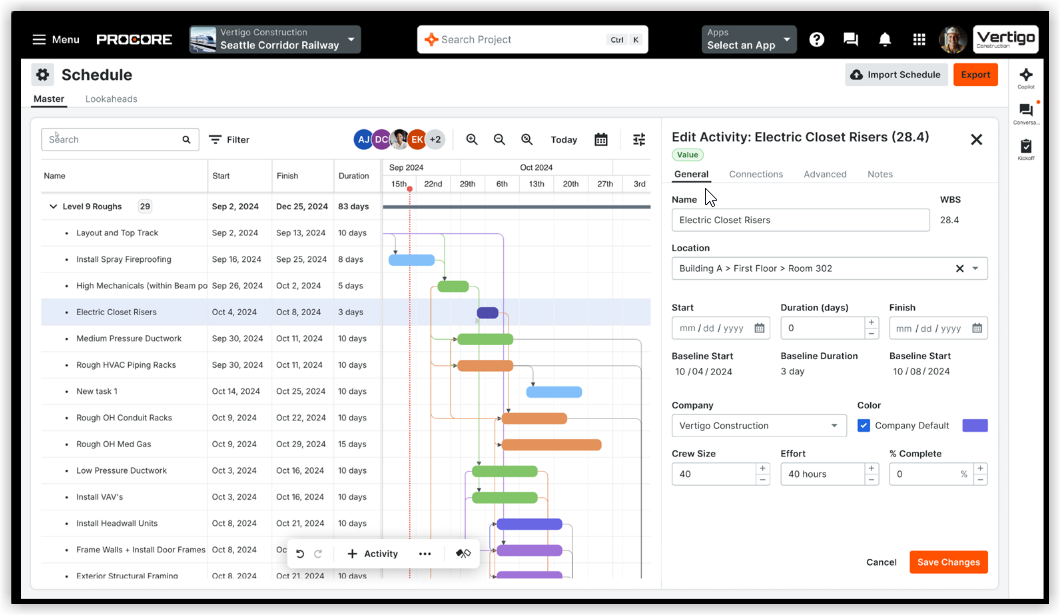Toggle milestone flags in the floating toolbar
Viewport: 1061px width, 616px height.
[463, 553]
